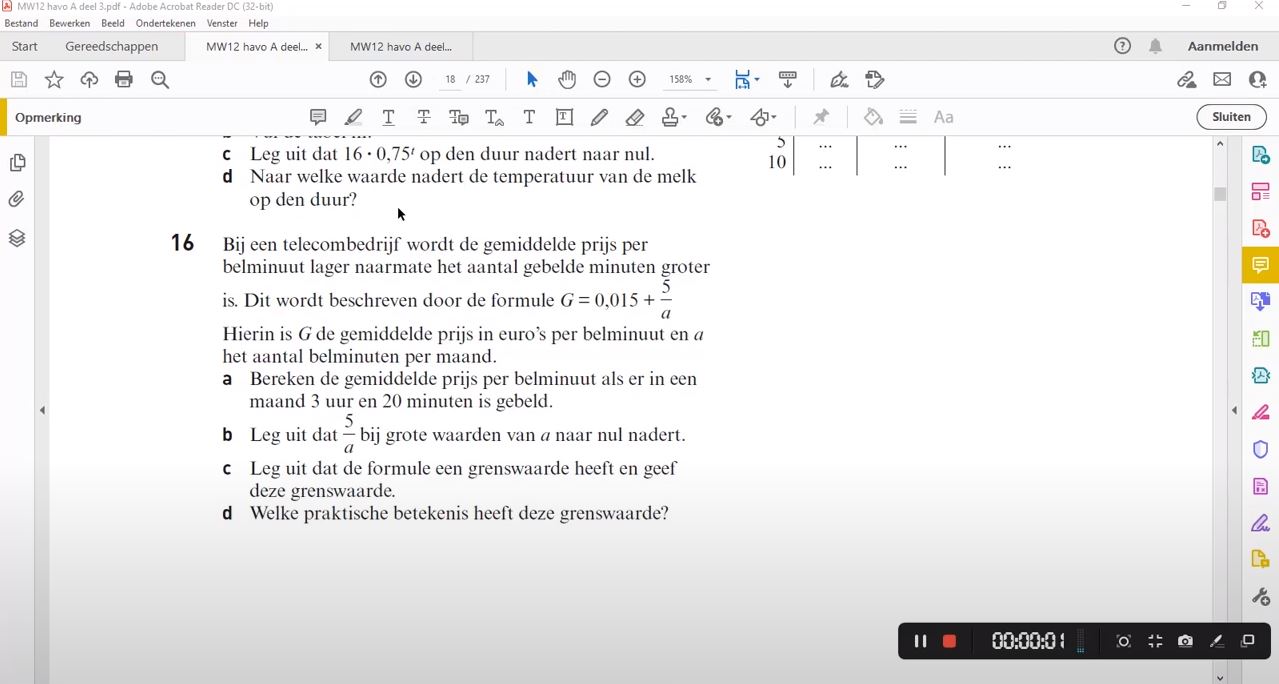
Task: Switch to the Start tab
Action: pos(25,46)
